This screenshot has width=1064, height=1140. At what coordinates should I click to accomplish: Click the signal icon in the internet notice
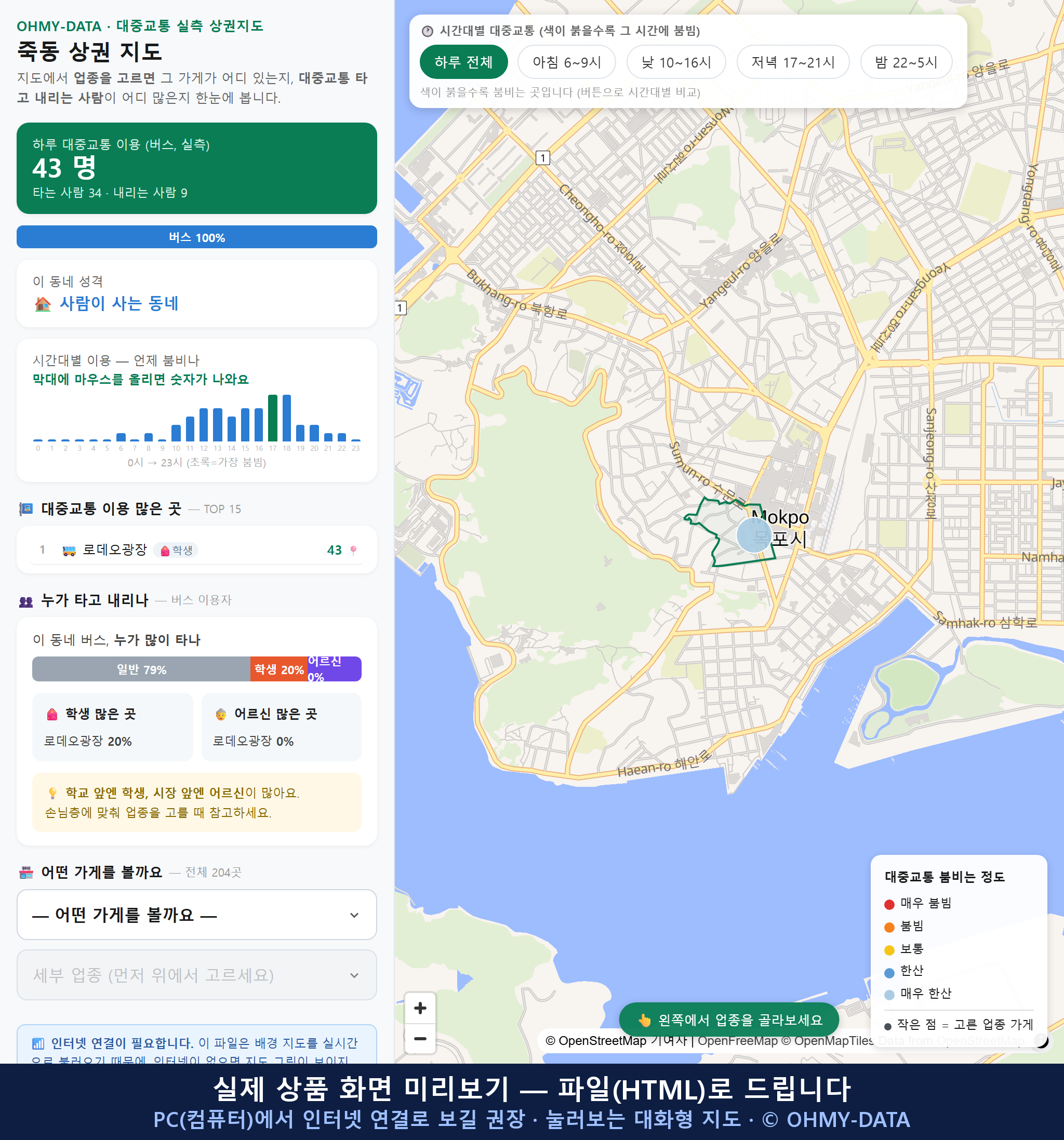point(38,1043)
